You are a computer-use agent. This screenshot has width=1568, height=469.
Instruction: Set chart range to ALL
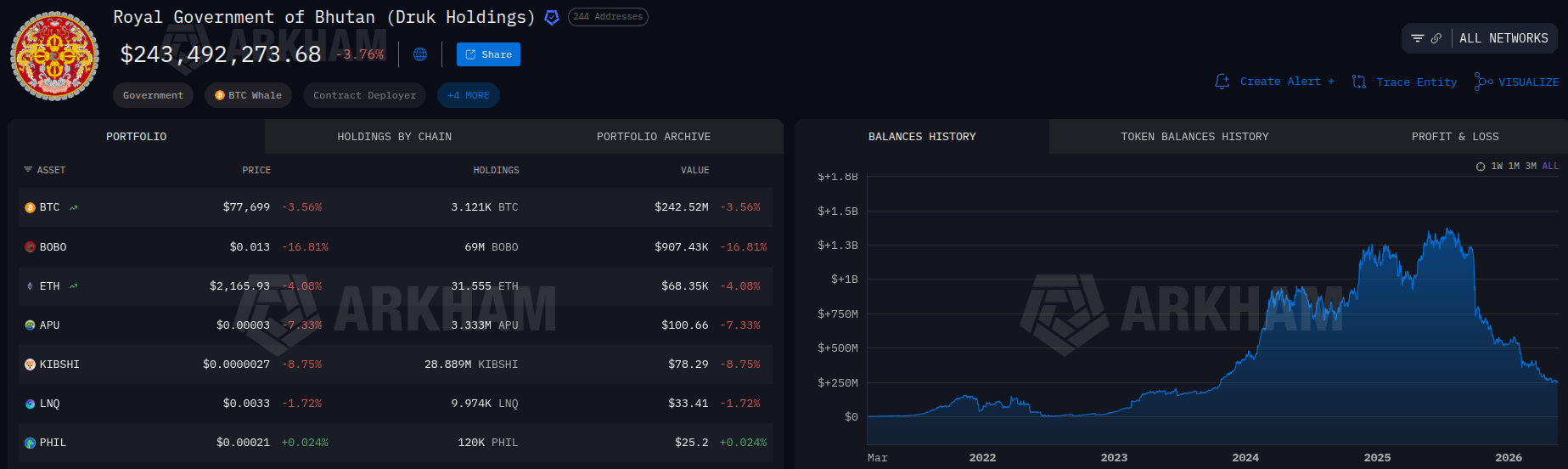click(x=1550, y=167)
